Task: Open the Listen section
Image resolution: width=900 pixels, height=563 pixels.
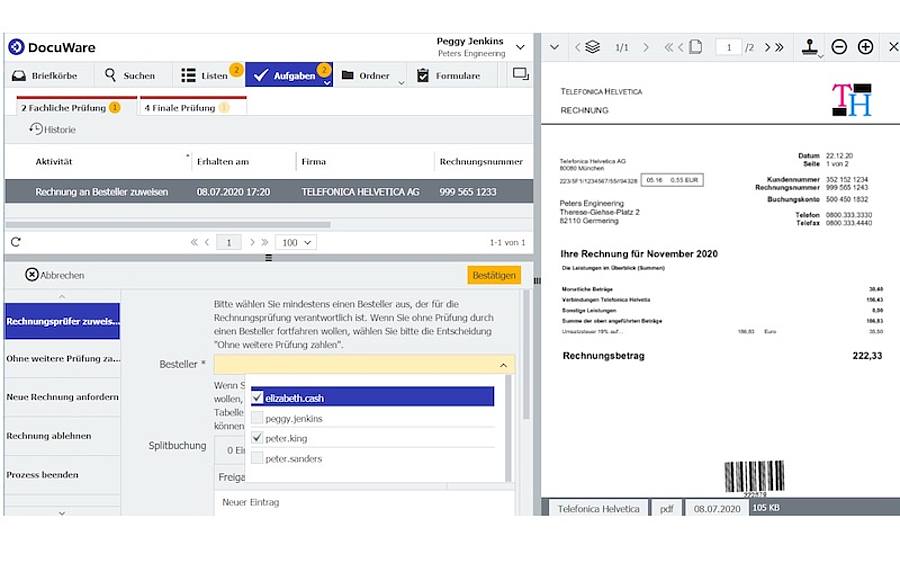Action: (x=205, y=75)
